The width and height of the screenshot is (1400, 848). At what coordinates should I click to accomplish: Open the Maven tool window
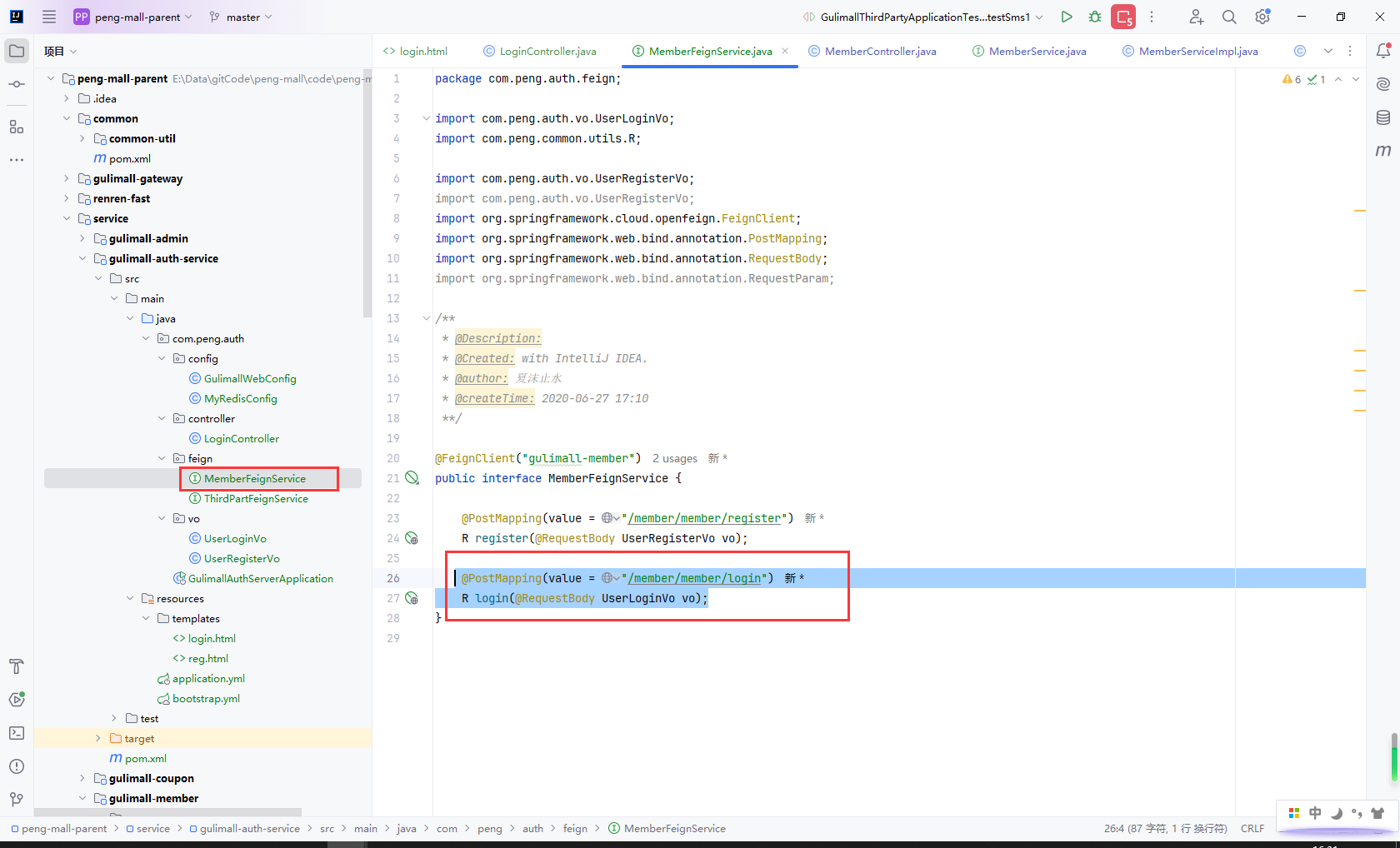[1383, 151]
